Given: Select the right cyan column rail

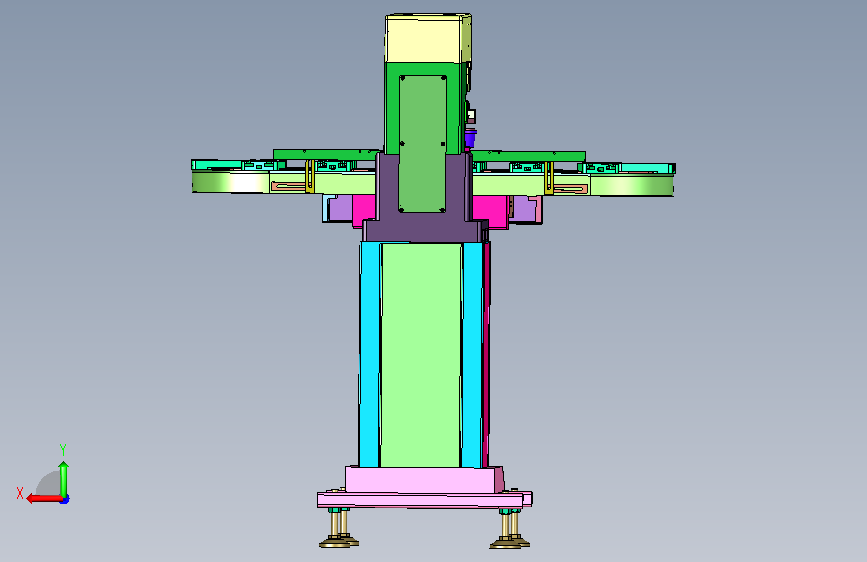Looking at the screenshot, I should coord(472,354).
